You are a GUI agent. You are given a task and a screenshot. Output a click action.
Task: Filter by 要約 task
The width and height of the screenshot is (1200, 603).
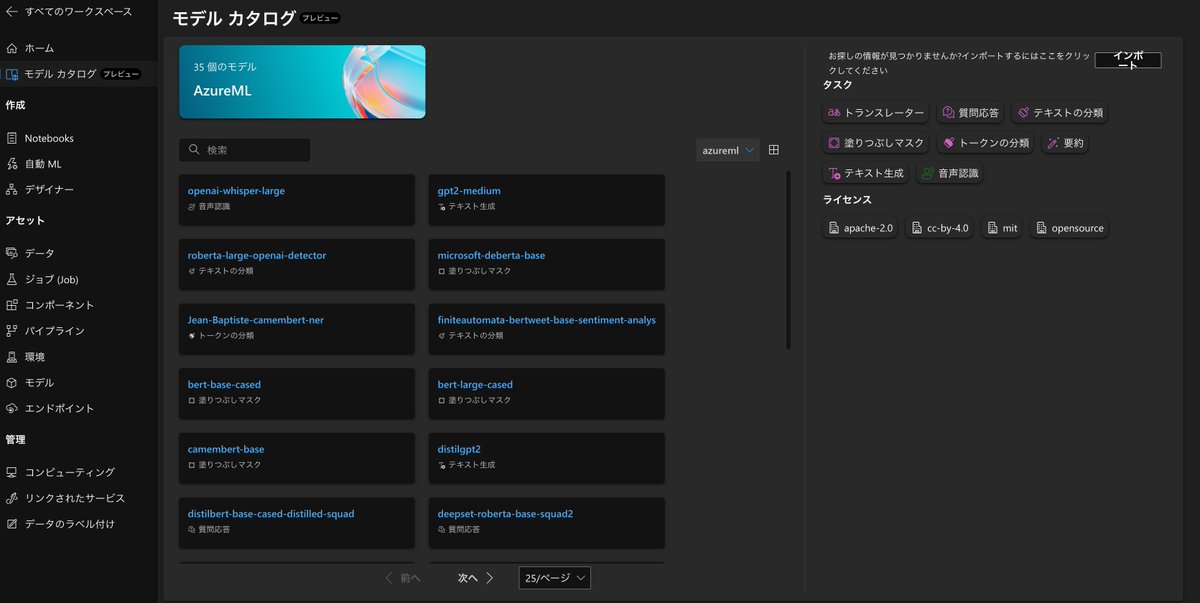1065,143
